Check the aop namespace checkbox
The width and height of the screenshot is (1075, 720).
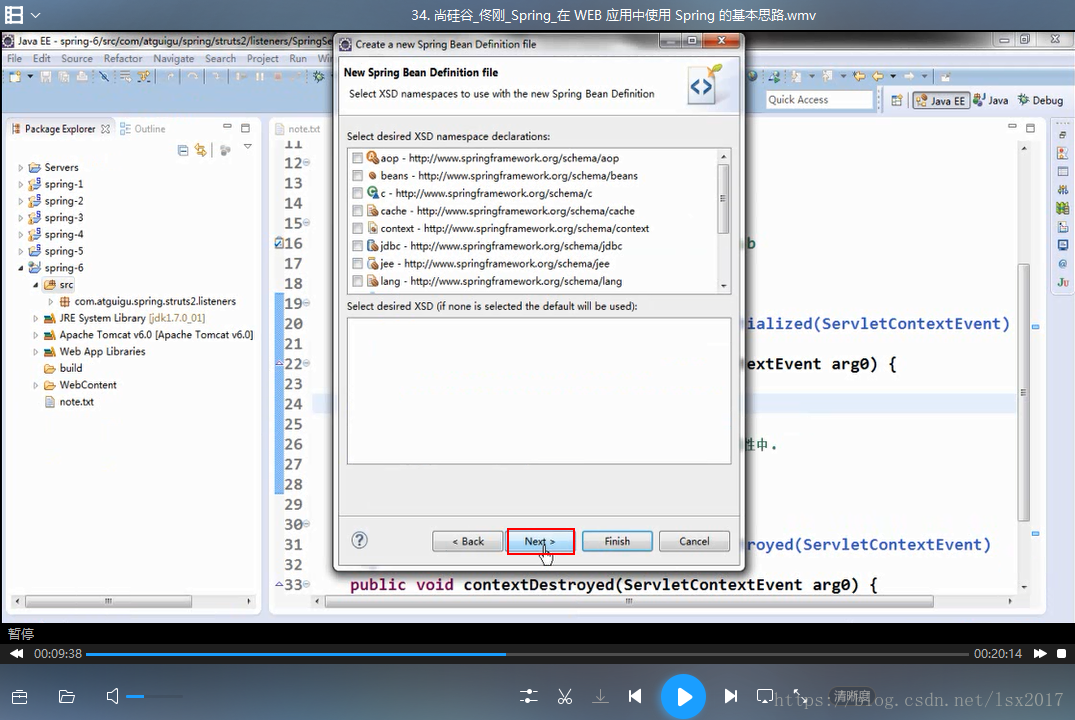[357, 158]
